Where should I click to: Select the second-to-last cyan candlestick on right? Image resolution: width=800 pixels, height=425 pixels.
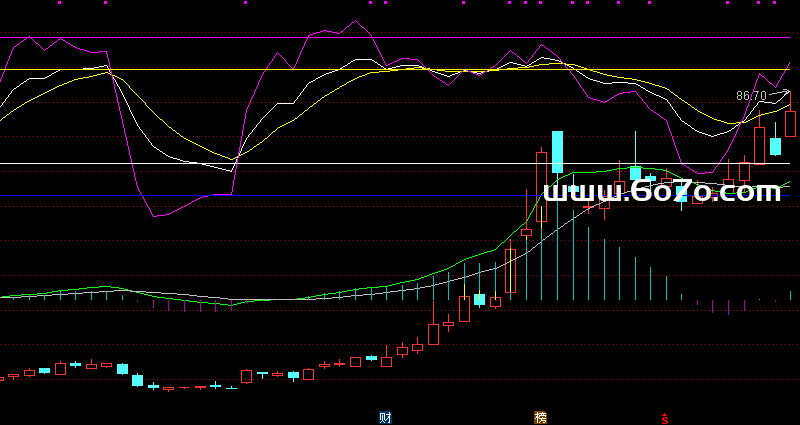coord(775,146)
